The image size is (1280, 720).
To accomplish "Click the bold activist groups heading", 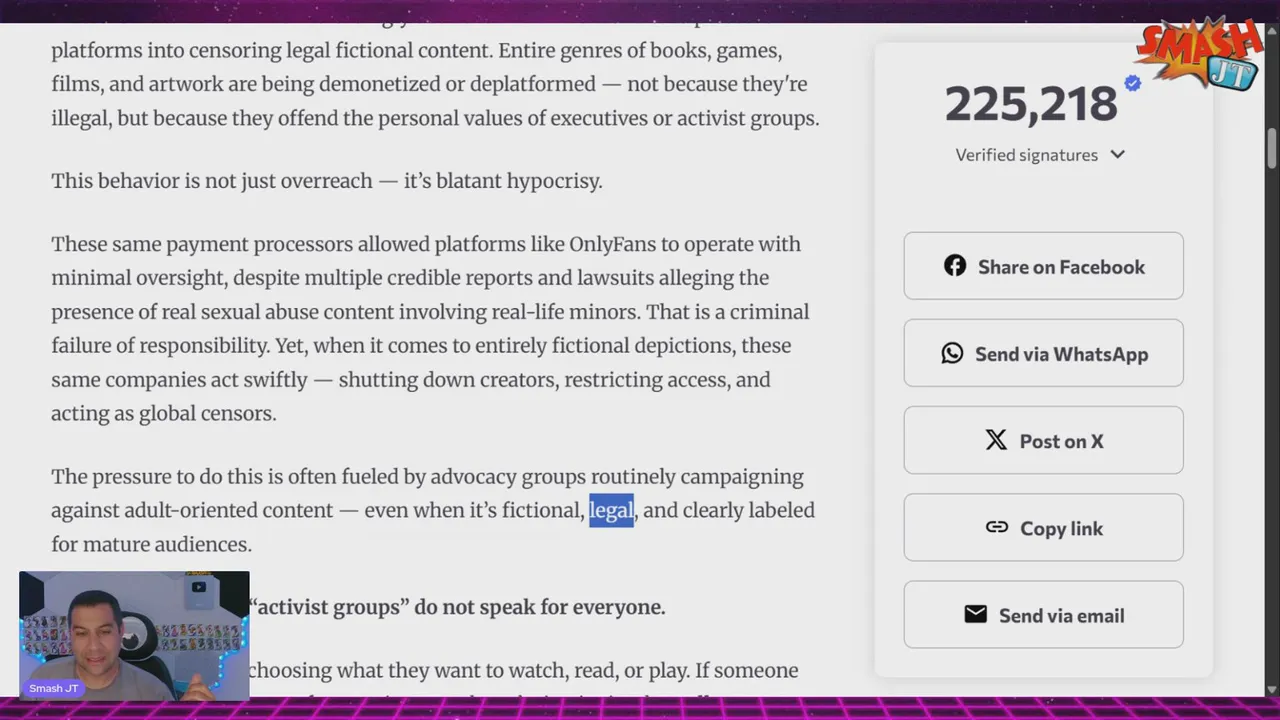I will [x=457, y=607].
